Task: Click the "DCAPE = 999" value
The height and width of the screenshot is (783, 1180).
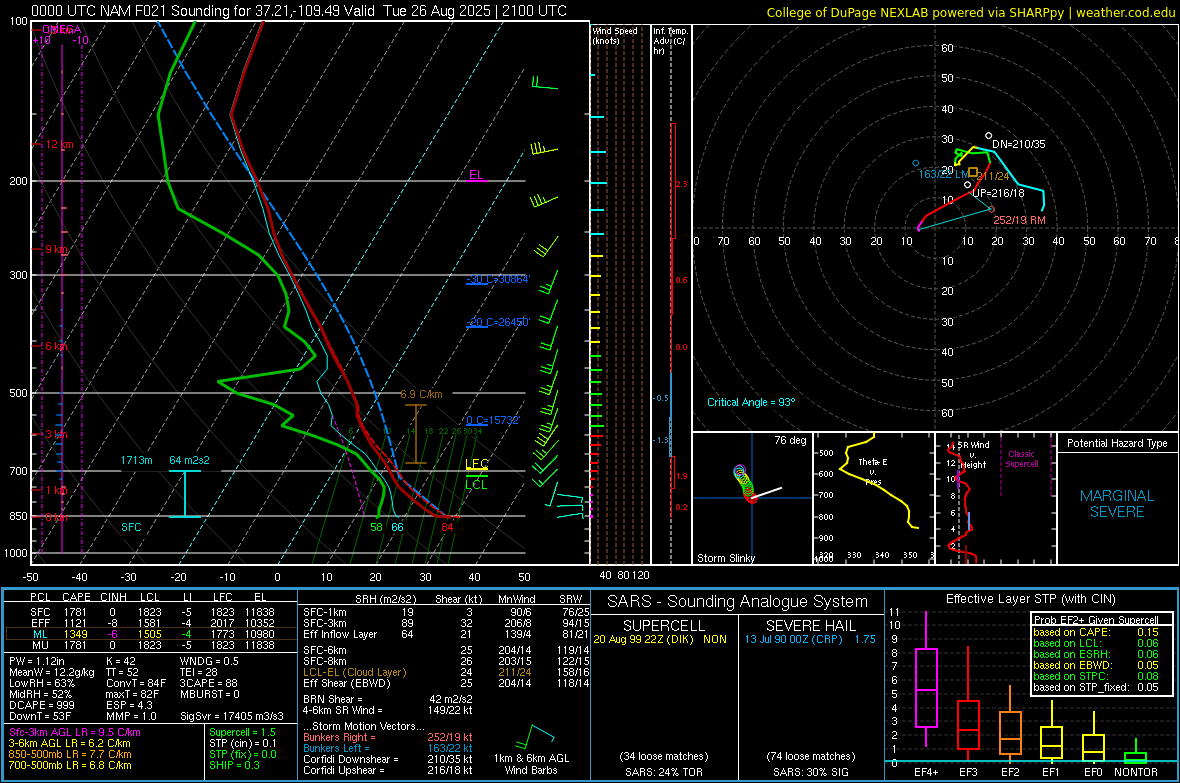Action: 41,705
